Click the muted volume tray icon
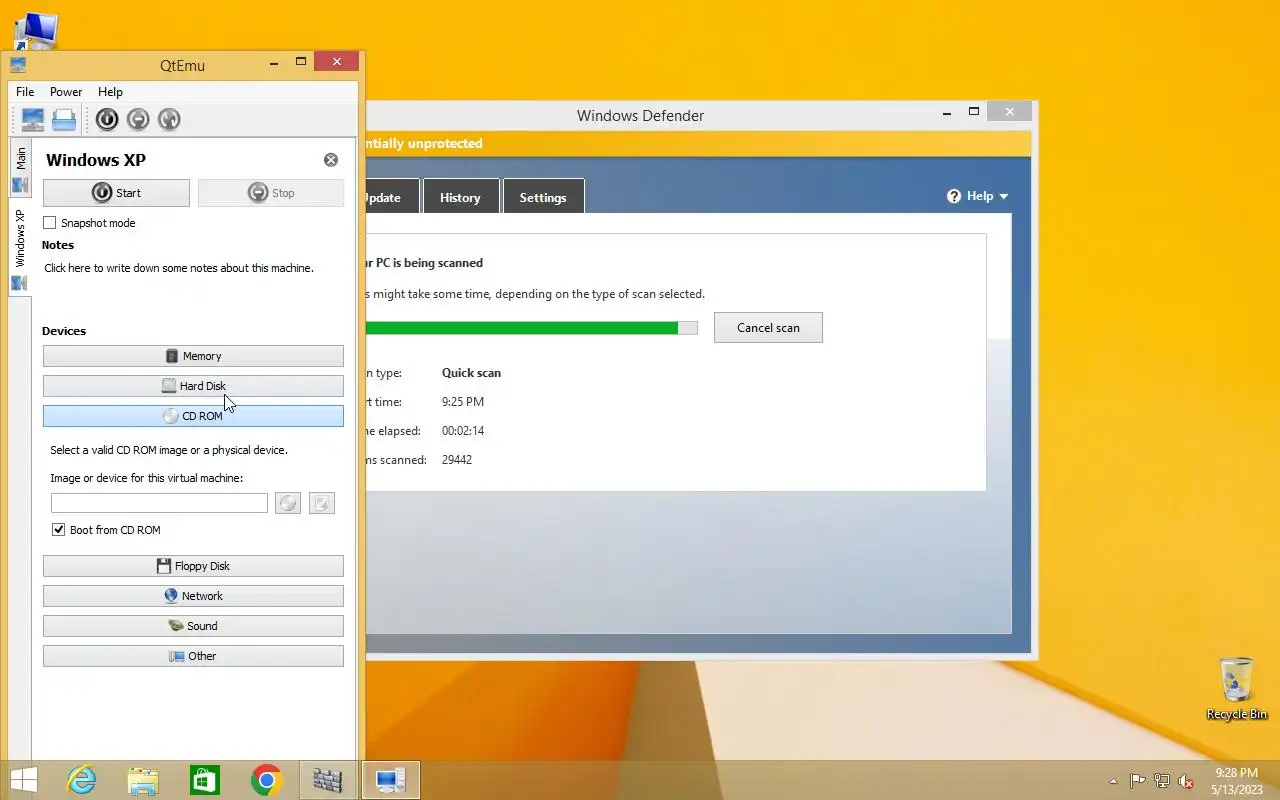Screen dimensions: 1280x800 pos(1186,781)
